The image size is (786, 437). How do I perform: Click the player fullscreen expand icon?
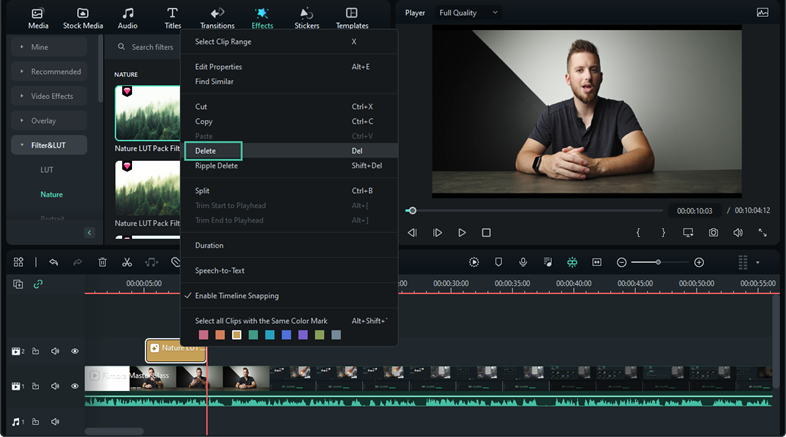(x=762, y=233)
